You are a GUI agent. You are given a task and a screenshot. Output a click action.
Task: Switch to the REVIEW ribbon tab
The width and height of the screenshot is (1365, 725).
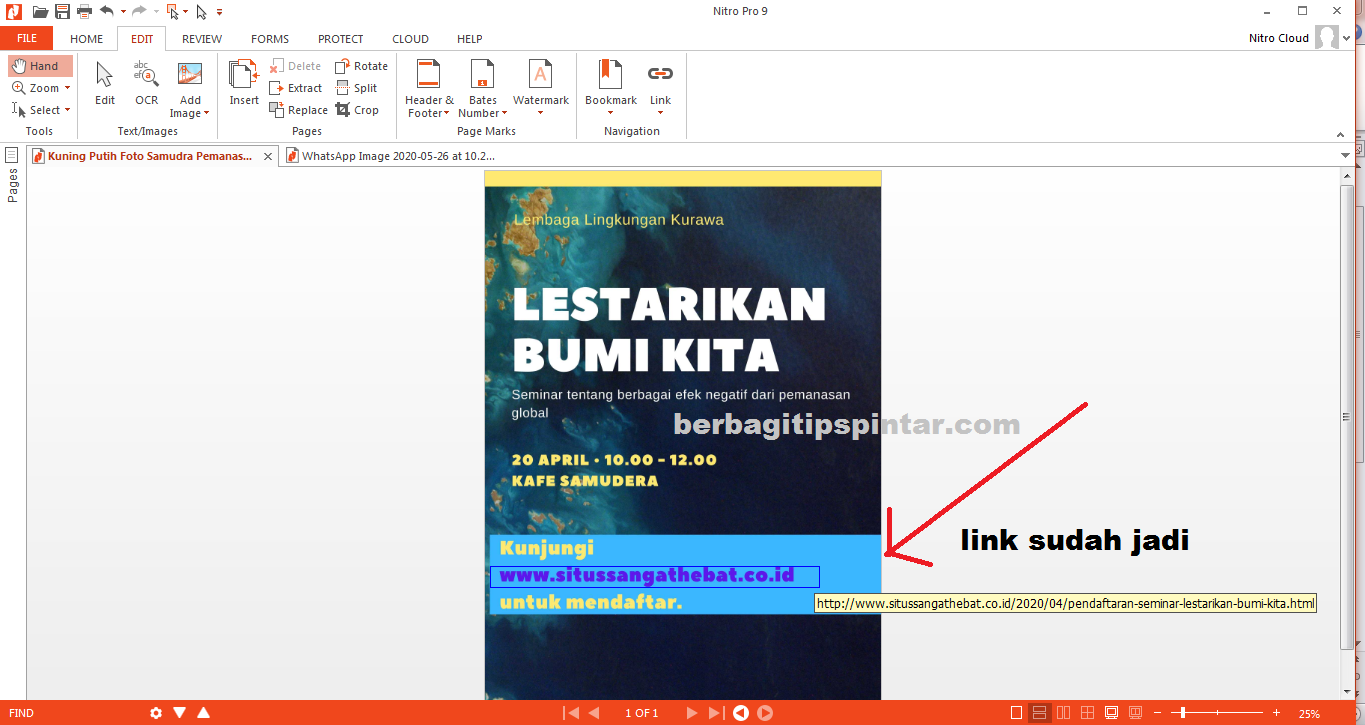[201, 39]
